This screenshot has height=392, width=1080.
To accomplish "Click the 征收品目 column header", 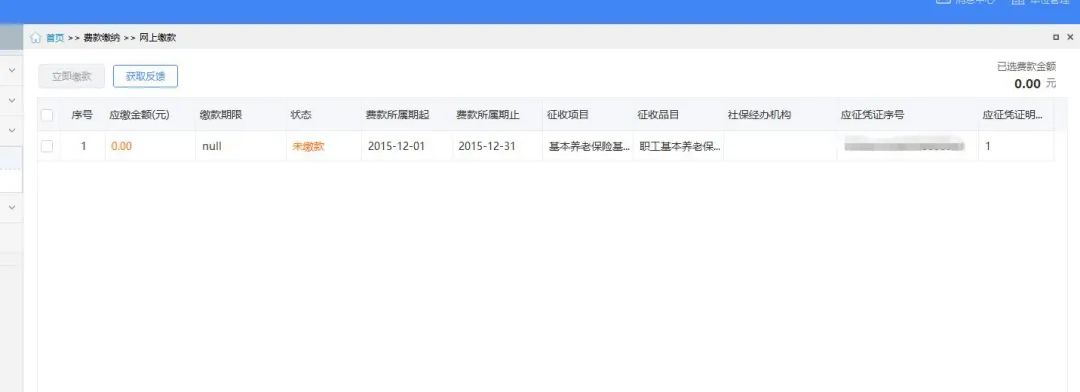I will [658, 115].
